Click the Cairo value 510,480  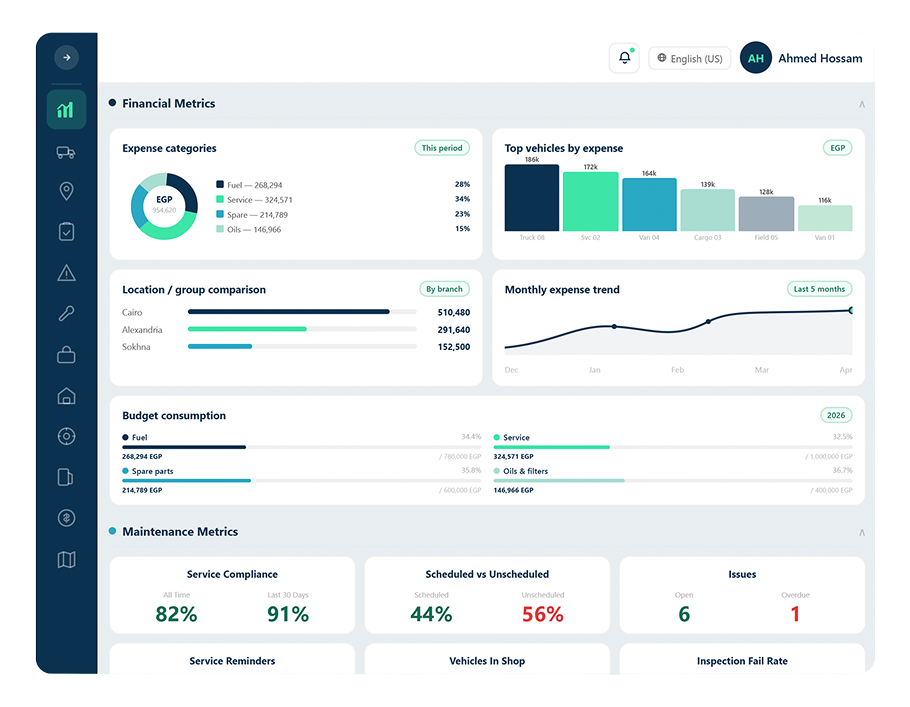click(x=453, y=312)
